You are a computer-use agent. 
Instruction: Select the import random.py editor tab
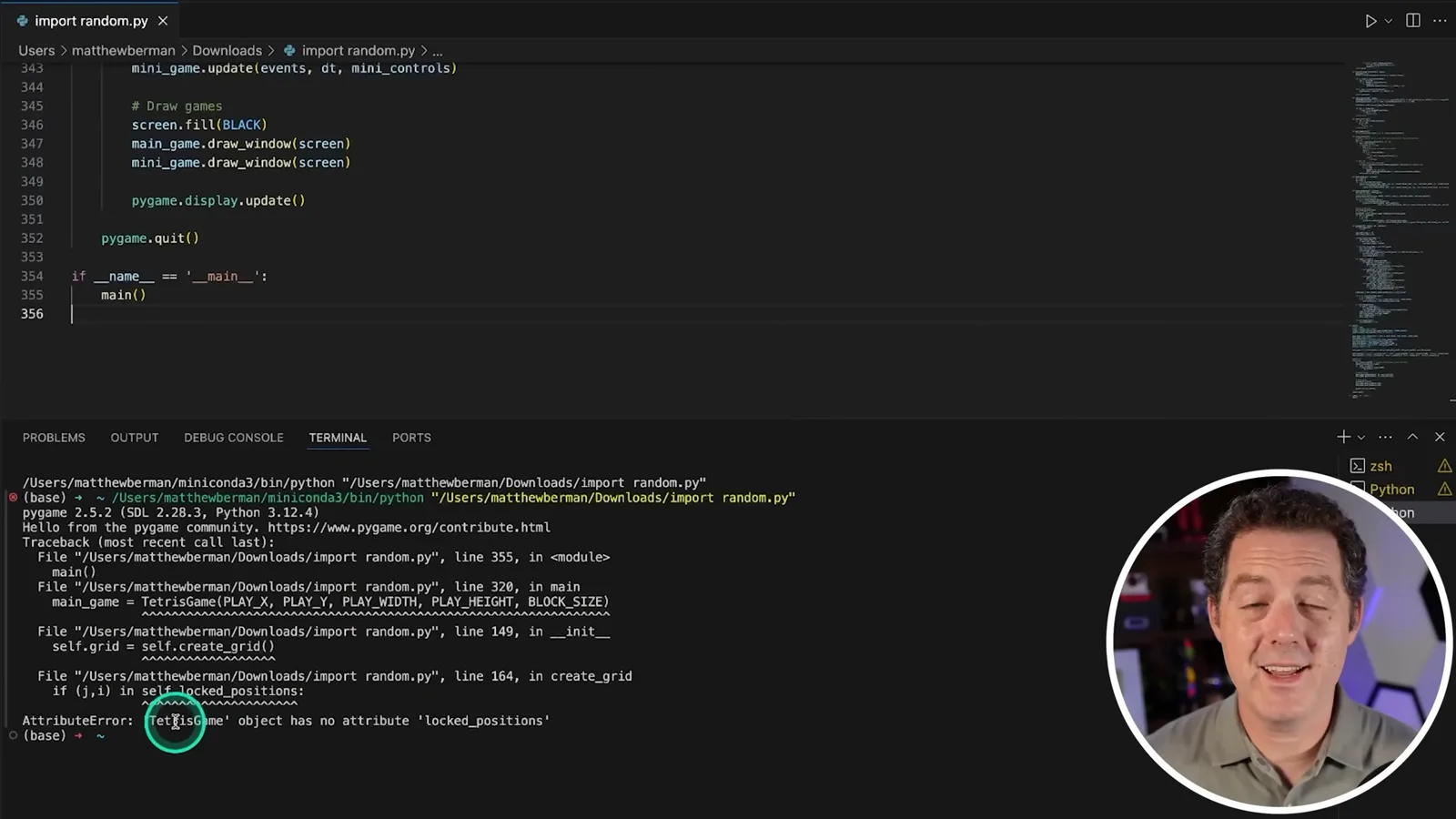tap(91, 20)
